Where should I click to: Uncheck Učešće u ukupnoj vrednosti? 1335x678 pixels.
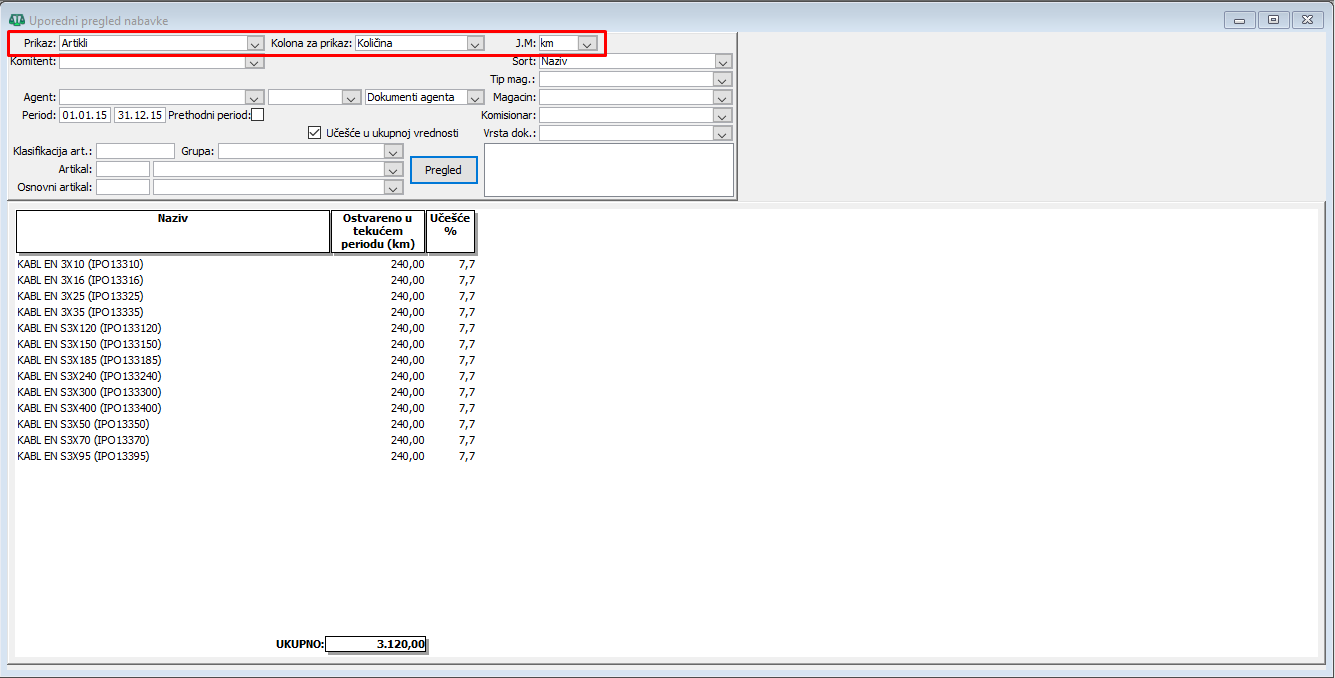315,132
